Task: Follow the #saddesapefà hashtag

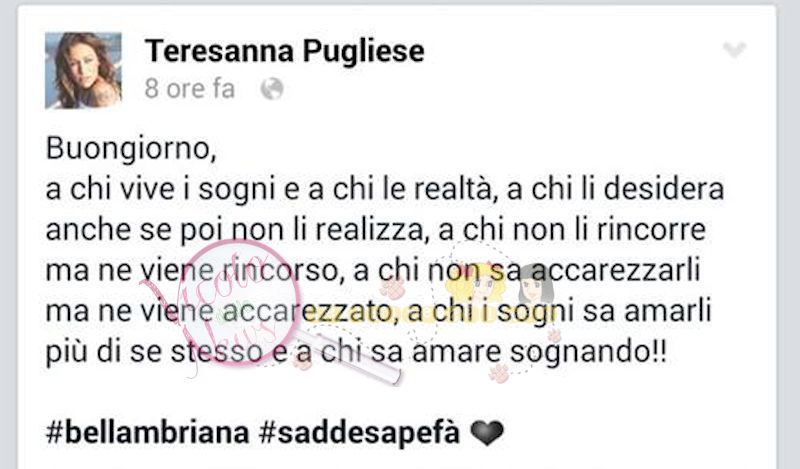Action: click(x=359, y=432)
